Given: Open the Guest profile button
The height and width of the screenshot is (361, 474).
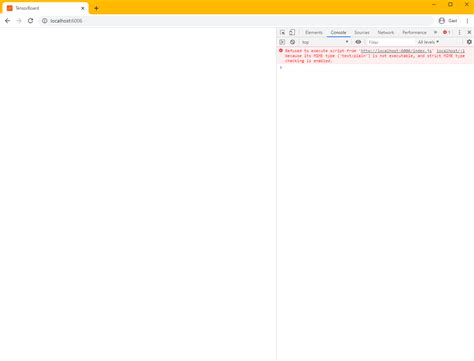Looking at the screenshot, I should [448, 21].
